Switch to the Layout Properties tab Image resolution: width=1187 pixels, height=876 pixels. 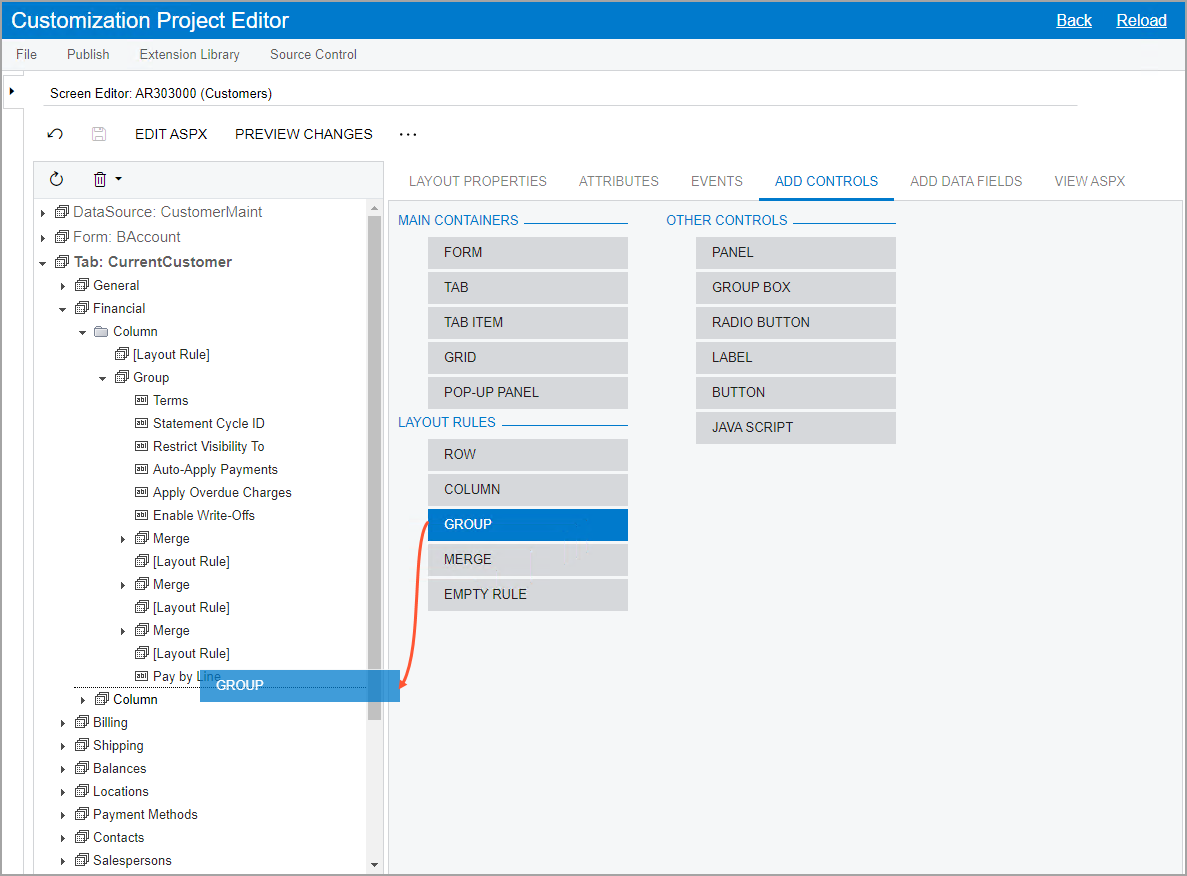(x=477, y=181)
